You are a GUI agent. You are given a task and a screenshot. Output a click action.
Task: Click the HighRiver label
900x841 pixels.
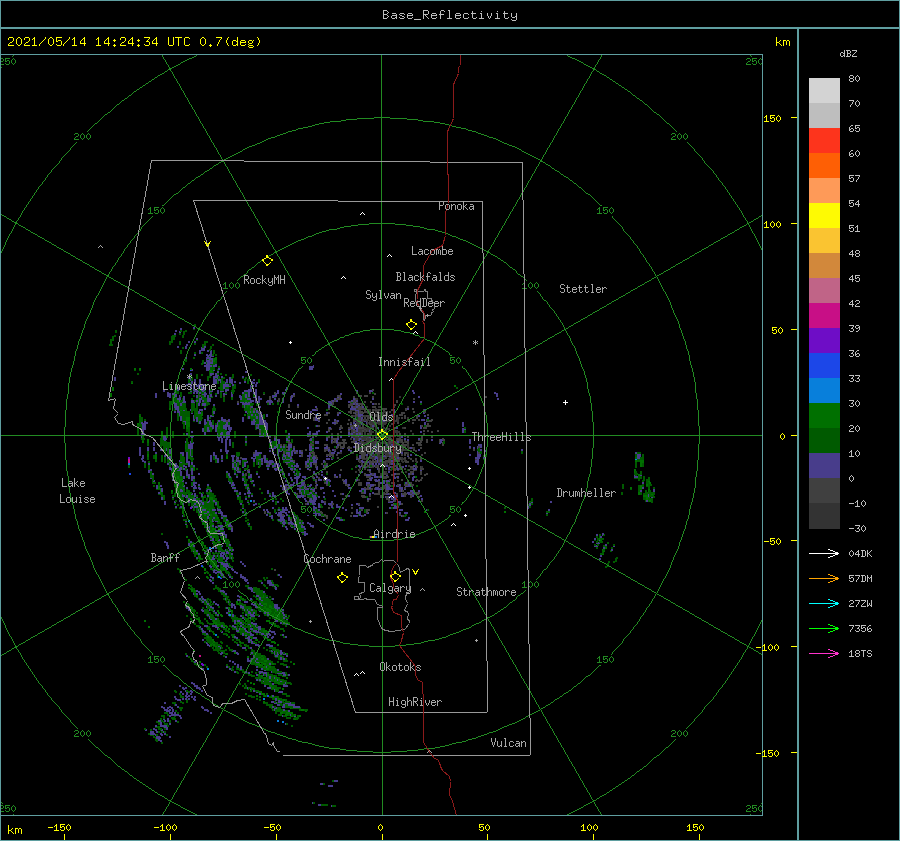tap(415, 702)
